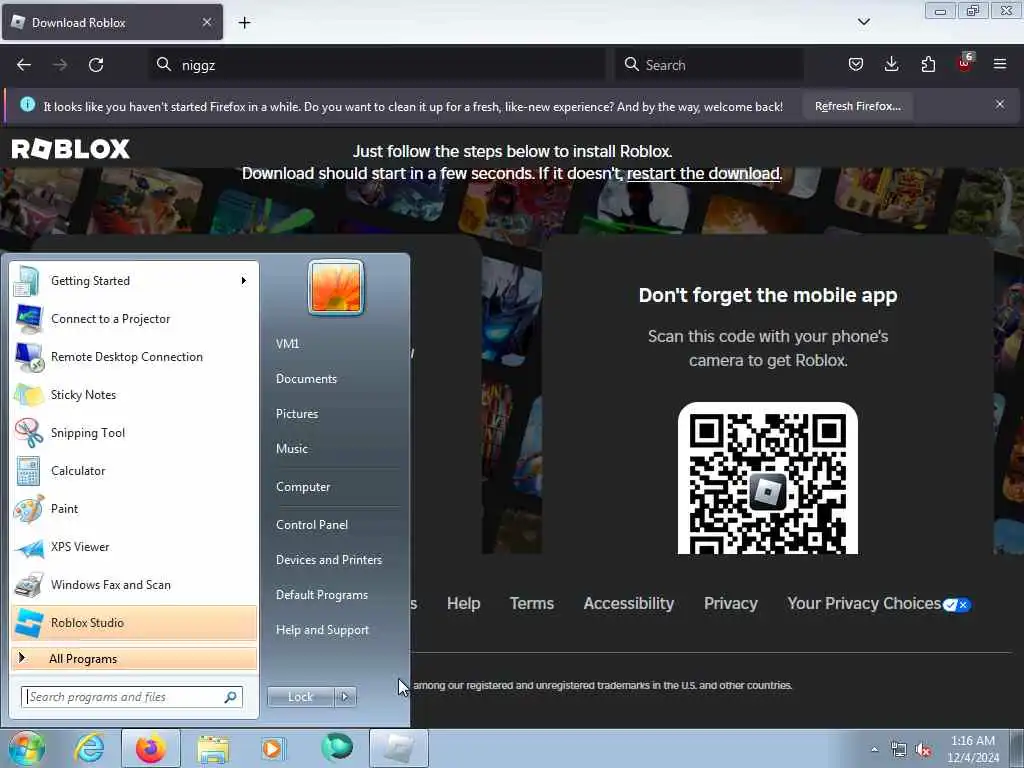Click the green globe taskbar icon
Viewport: 1024px width, 768px height.
pos(336,748)
